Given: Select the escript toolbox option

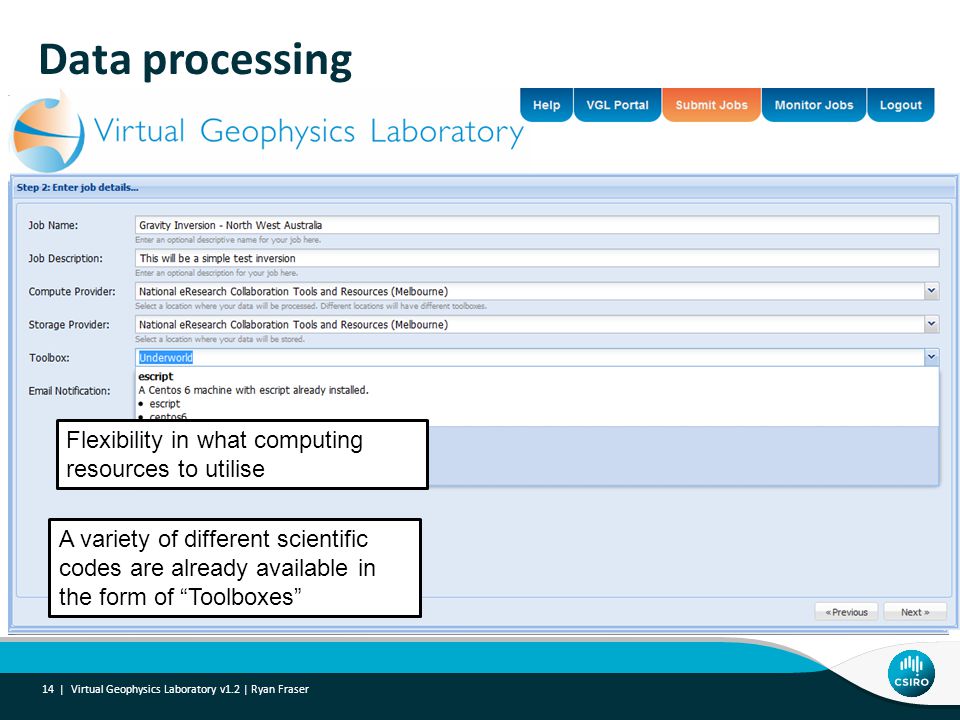Looking at the screenshot, I should pyautogui.click(x=537, y=397).
